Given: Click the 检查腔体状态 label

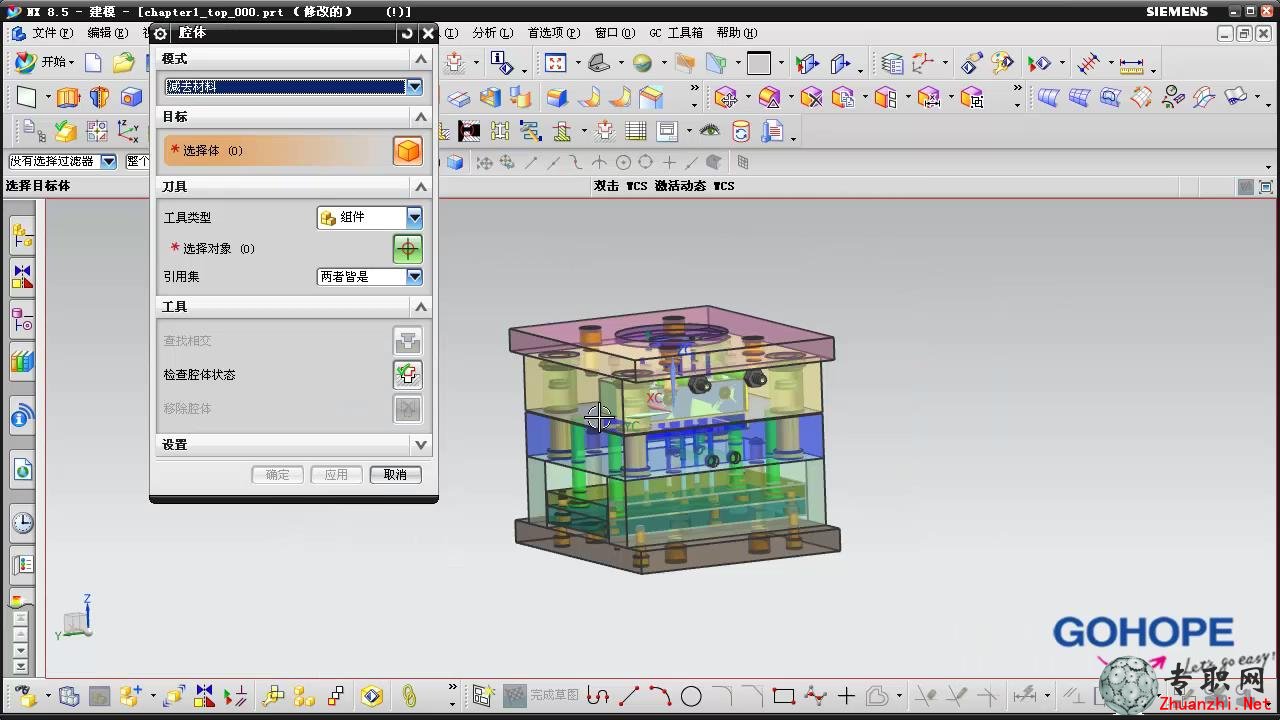Looking at the screenshot, I should [x=200, y=375].
